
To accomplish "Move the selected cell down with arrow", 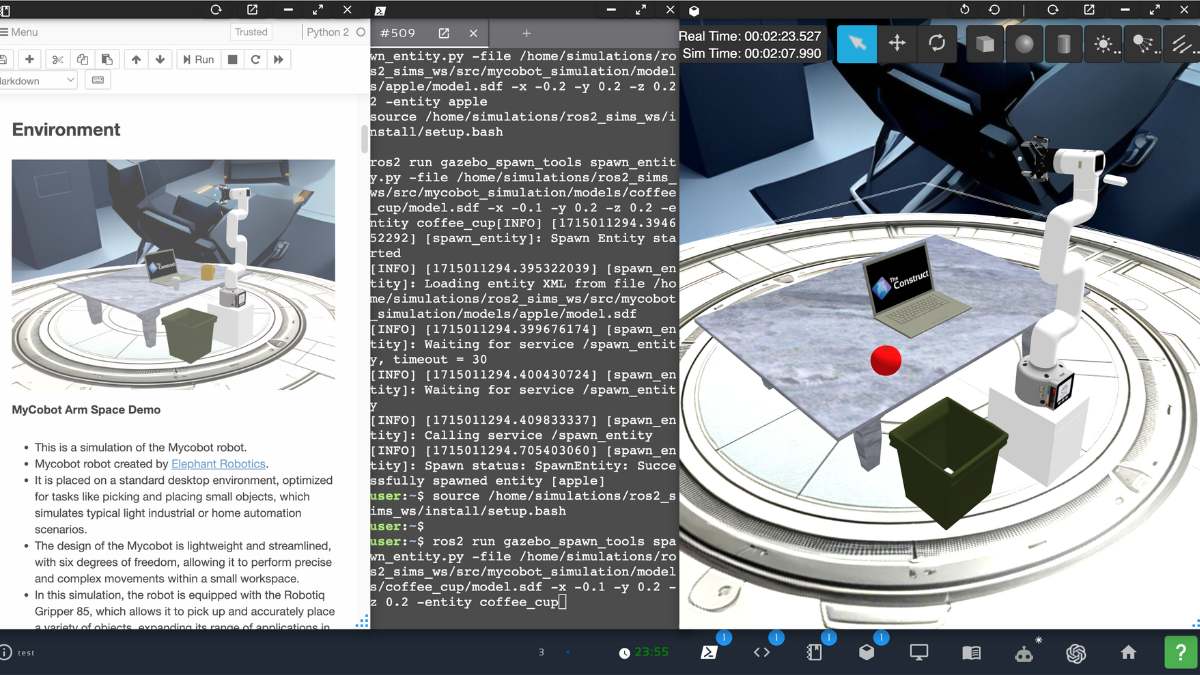I will coord(160,59).
